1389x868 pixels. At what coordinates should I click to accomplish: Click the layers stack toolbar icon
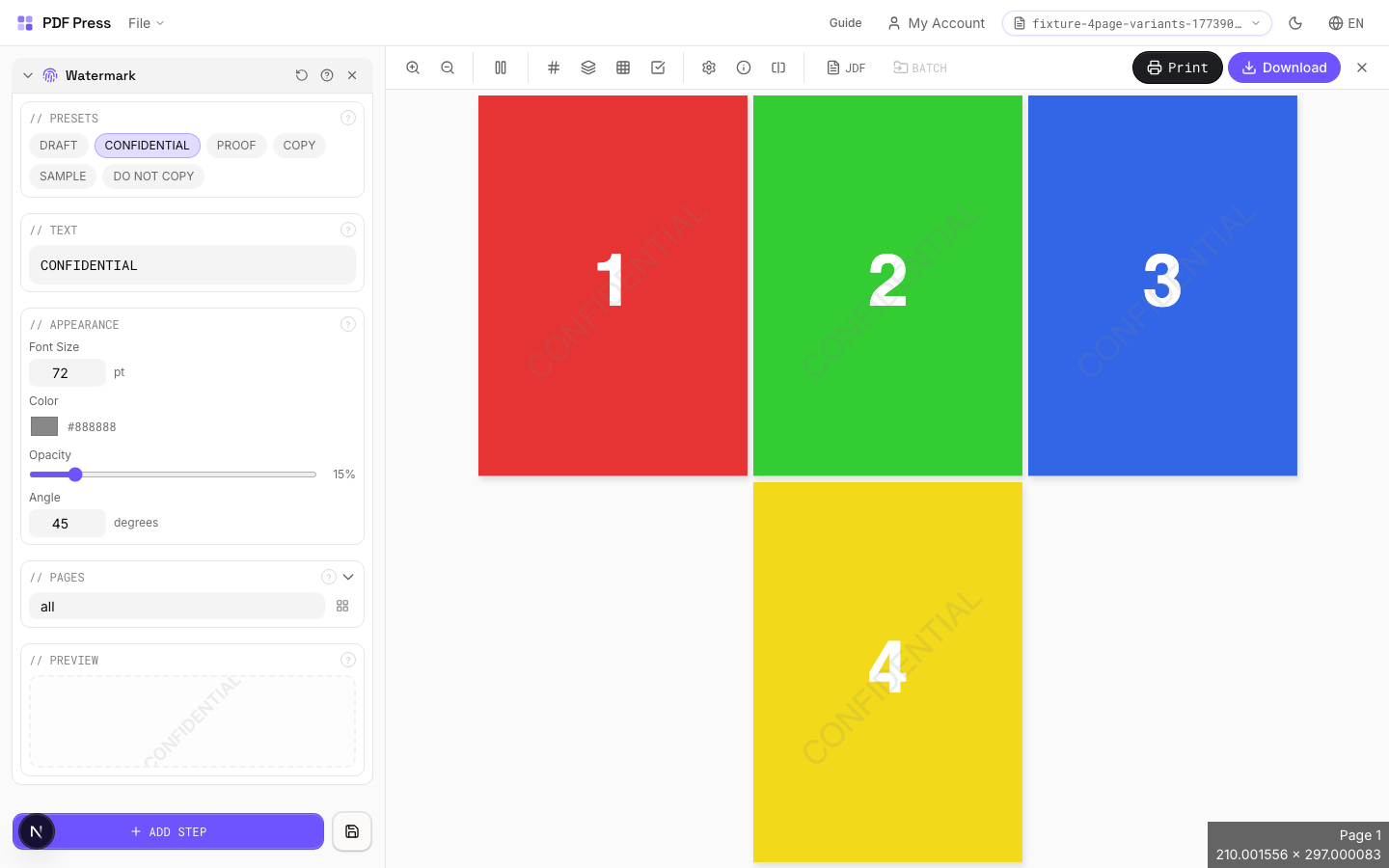tap(588, 68)
